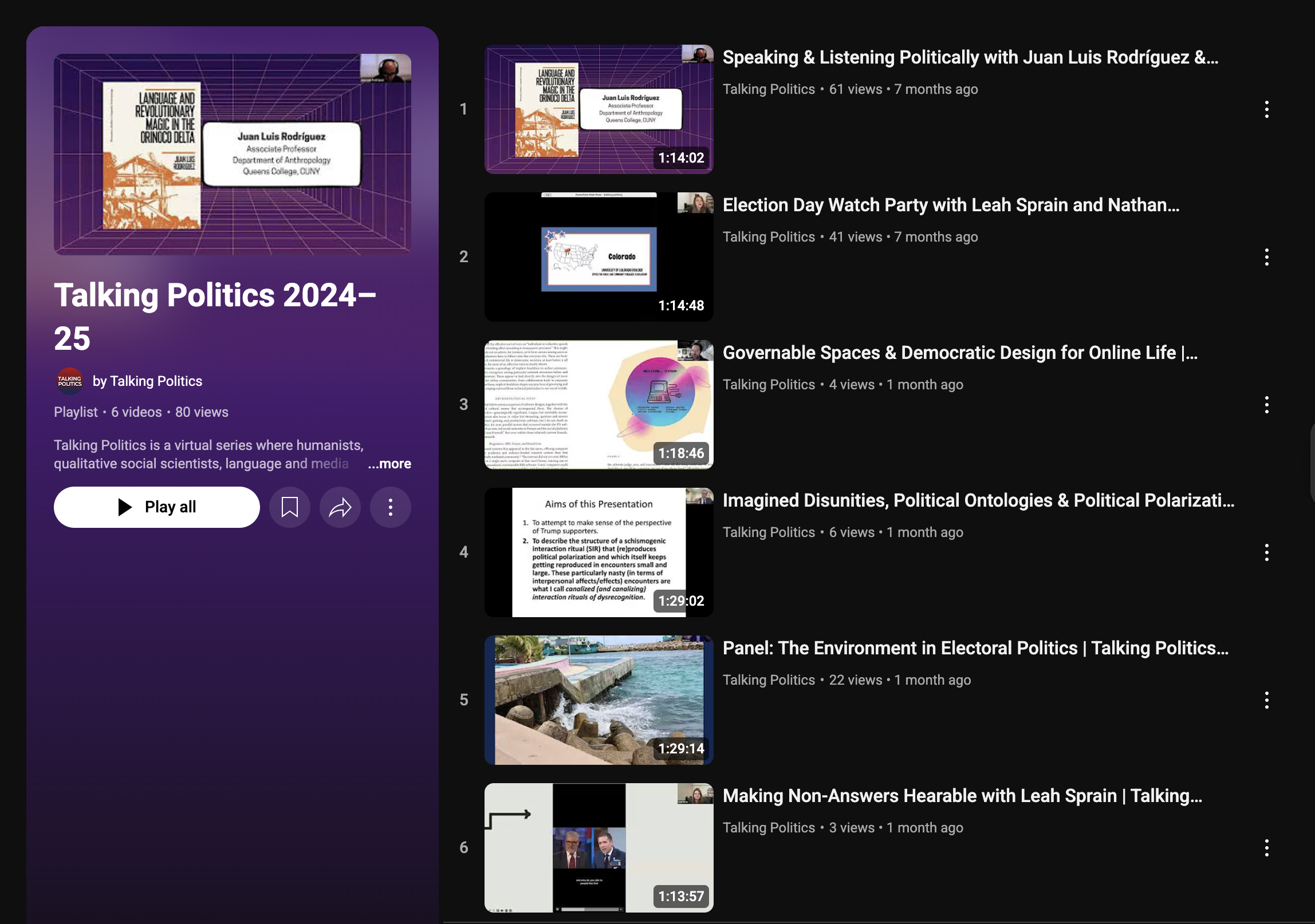1315x924 pixels.
Task: Click Play all button
Action: pyautogui.click(x=157, y=507)
